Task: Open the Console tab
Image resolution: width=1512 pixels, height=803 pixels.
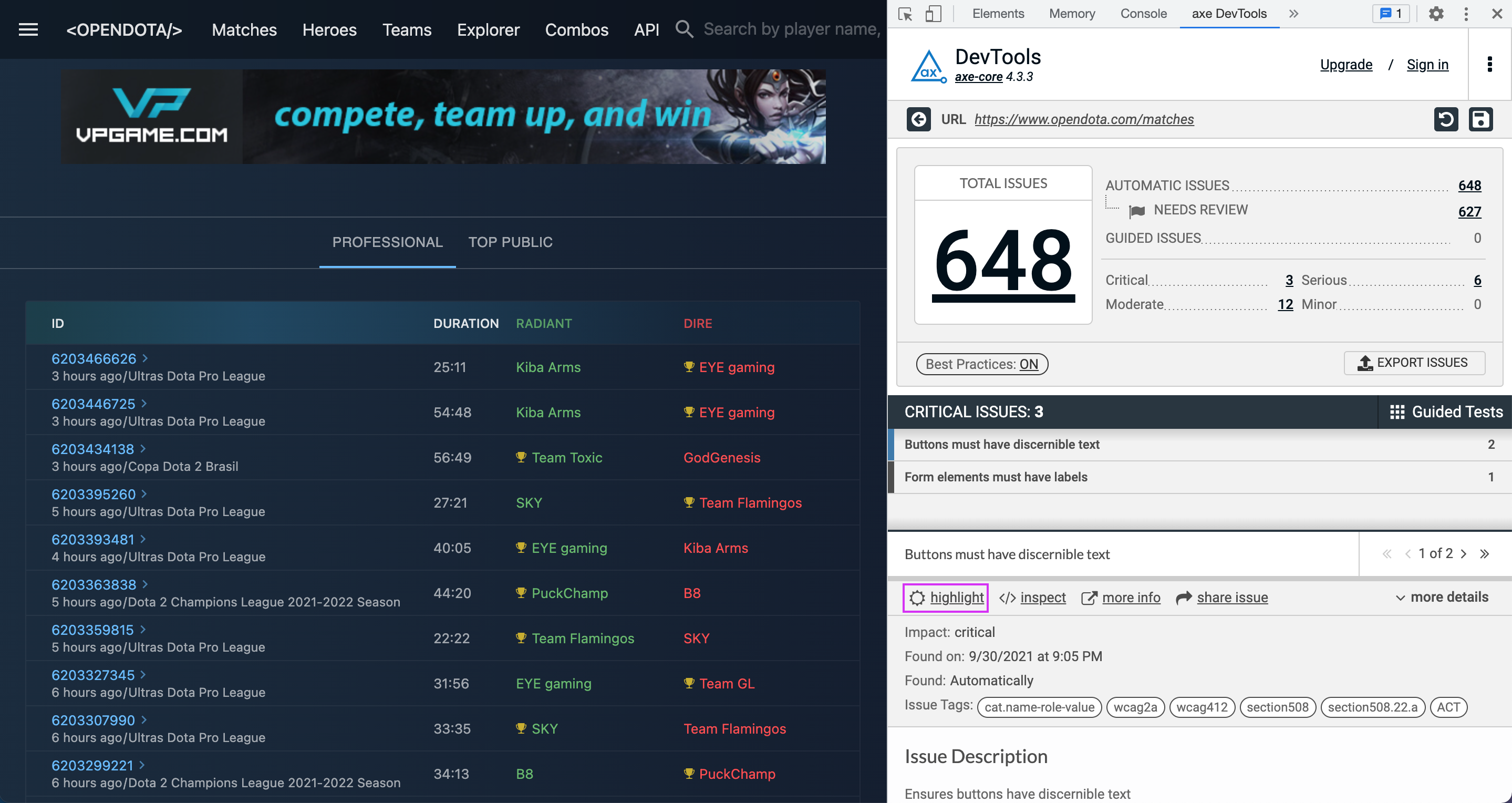Action: (1143, 14)
